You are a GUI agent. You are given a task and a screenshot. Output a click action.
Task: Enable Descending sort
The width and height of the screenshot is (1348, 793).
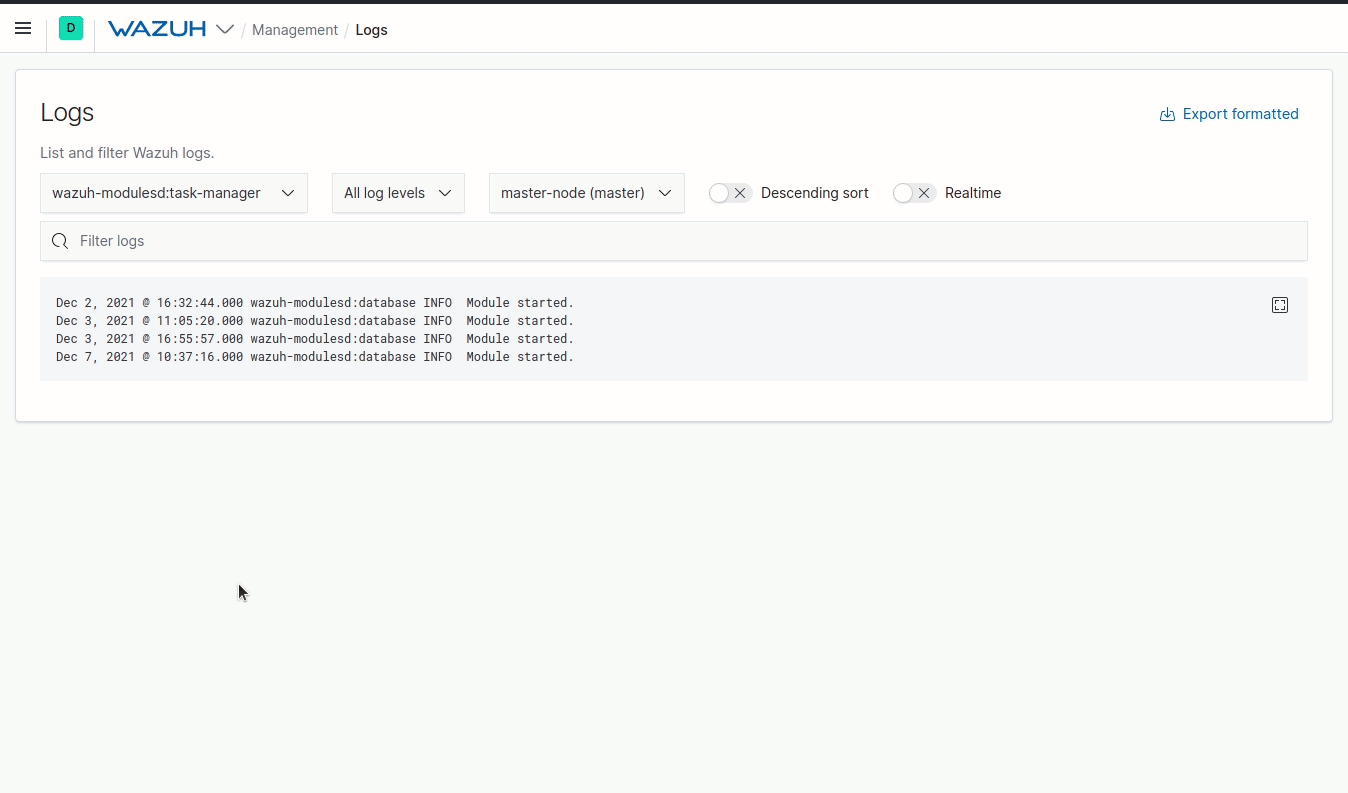pos(719,193)
